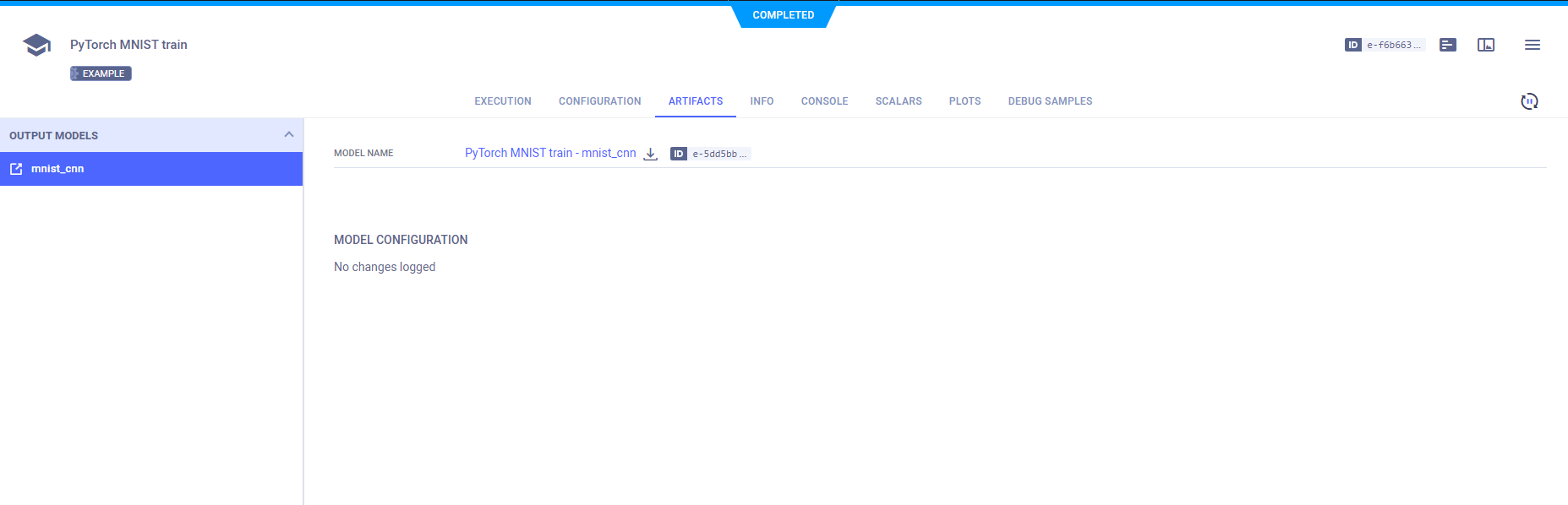The width and height of the screenshot is (1568, 505).
Task: Toggle the auto-refresh icon
Action: point(1529,101)
